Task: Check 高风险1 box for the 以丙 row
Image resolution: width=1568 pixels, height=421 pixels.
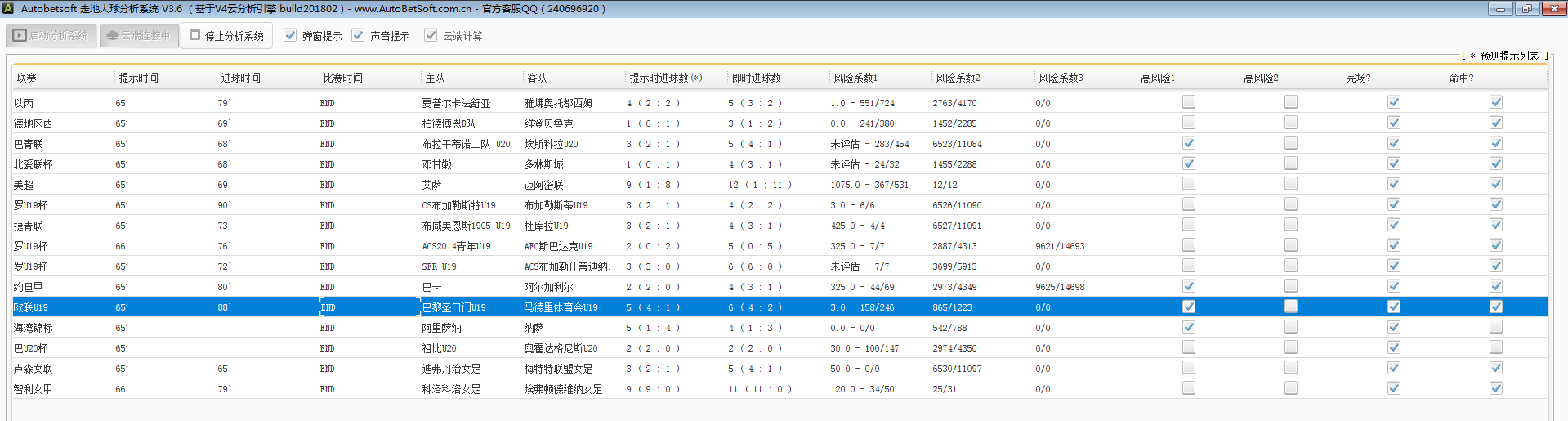Action: point(1189,102)
